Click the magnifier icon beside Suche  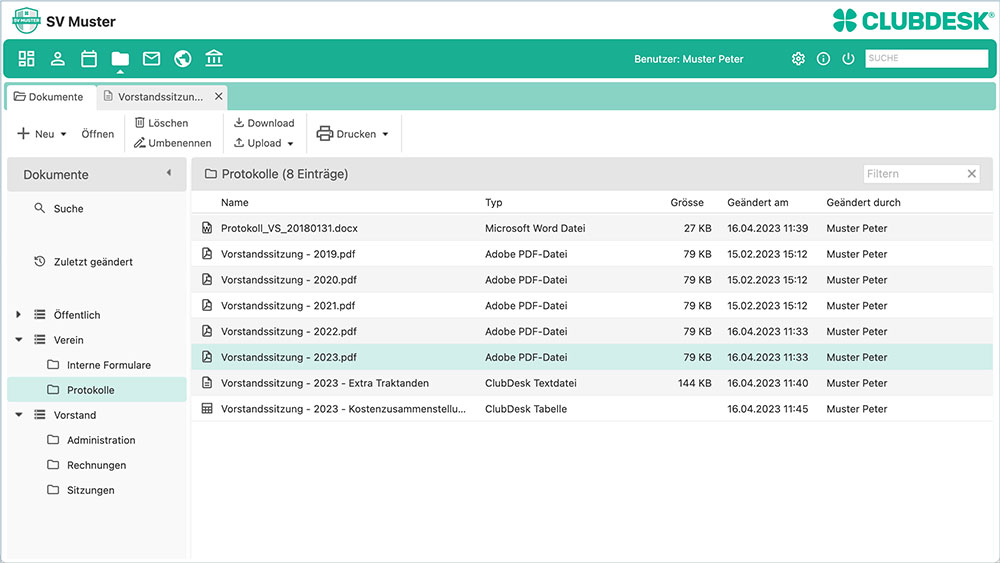click(40, 208)
